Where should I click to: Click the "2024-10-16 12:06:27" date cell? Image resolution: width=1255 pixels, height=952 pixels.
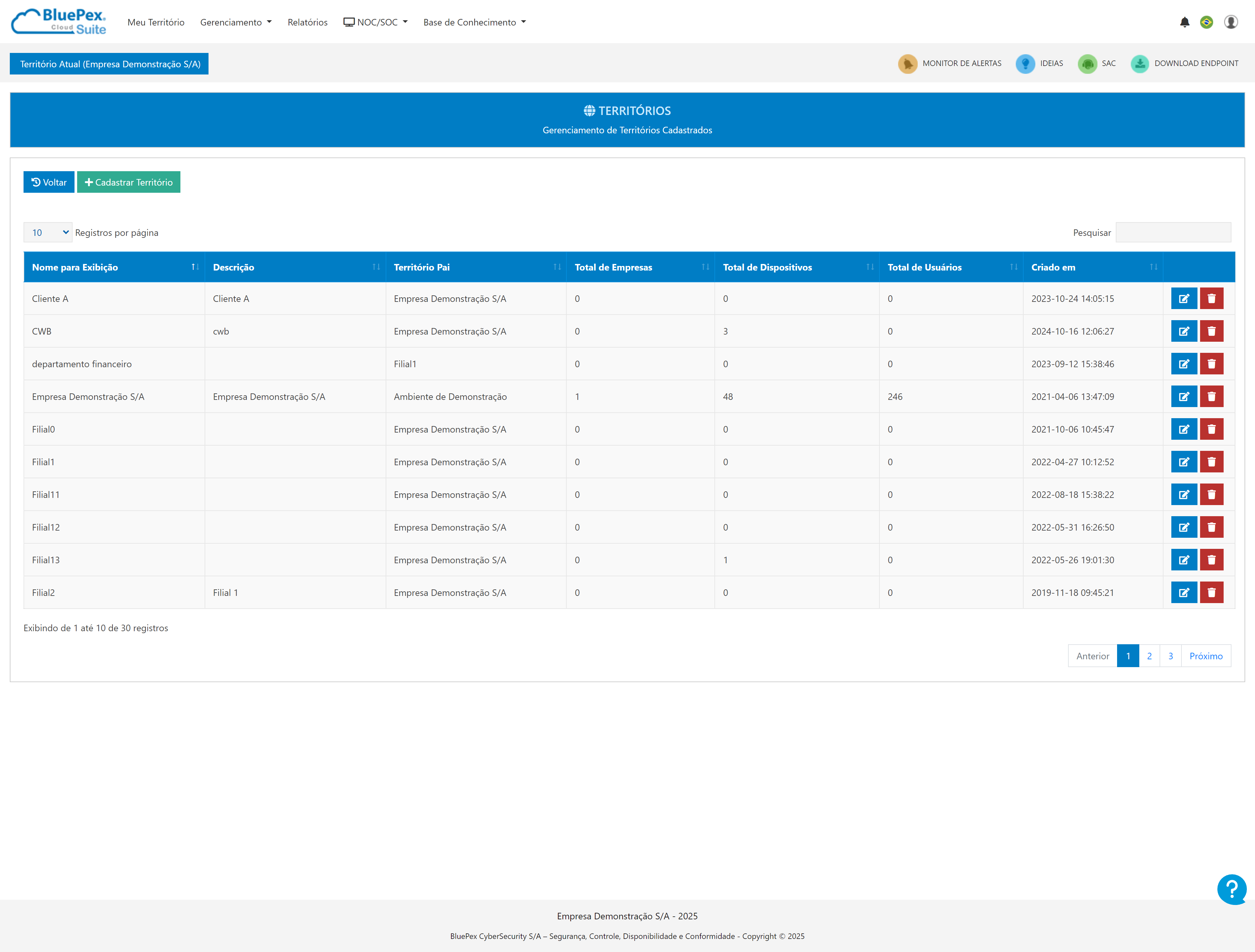click(1093, 331)
